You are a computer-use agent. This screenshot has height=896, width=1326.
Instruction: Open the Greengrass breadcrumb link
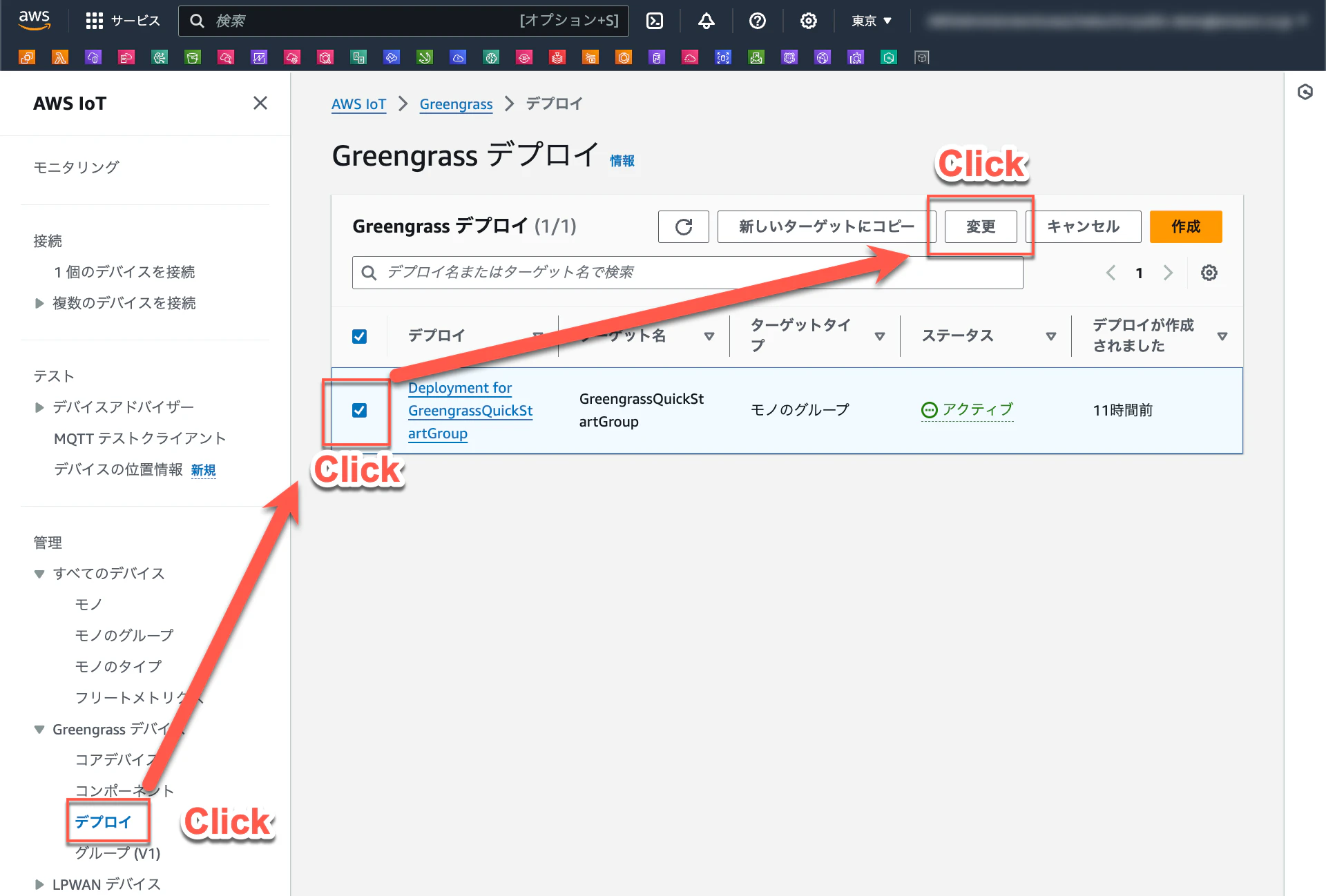[x=456, y=104]
